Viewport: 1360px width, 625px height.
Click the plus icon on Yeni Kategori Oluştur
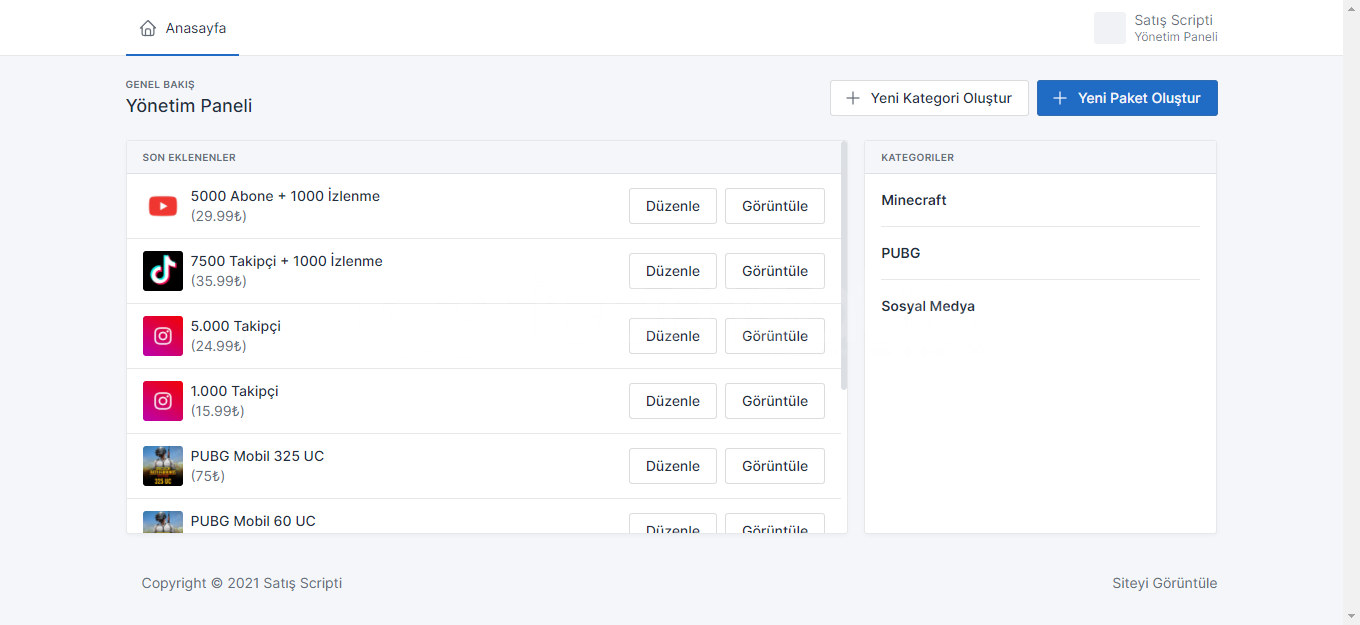pos(853,98)
